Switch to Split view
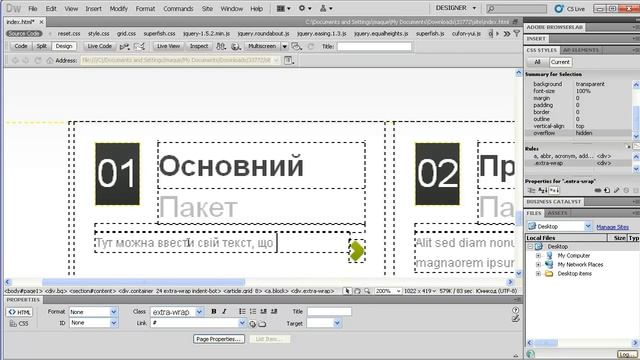This screenshot has height=360, width=640. [x=41, y=46]
